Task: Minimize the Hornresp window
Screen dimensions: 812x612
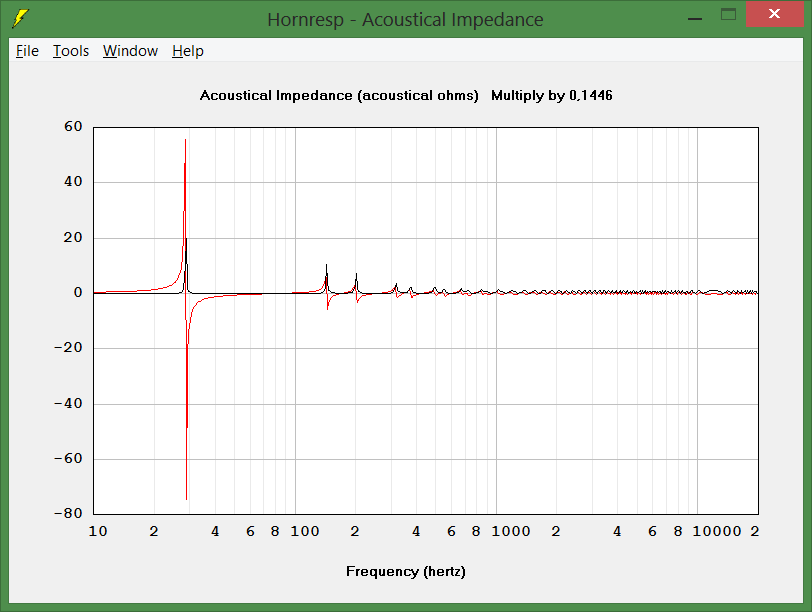Action: (x=695, y=19)
